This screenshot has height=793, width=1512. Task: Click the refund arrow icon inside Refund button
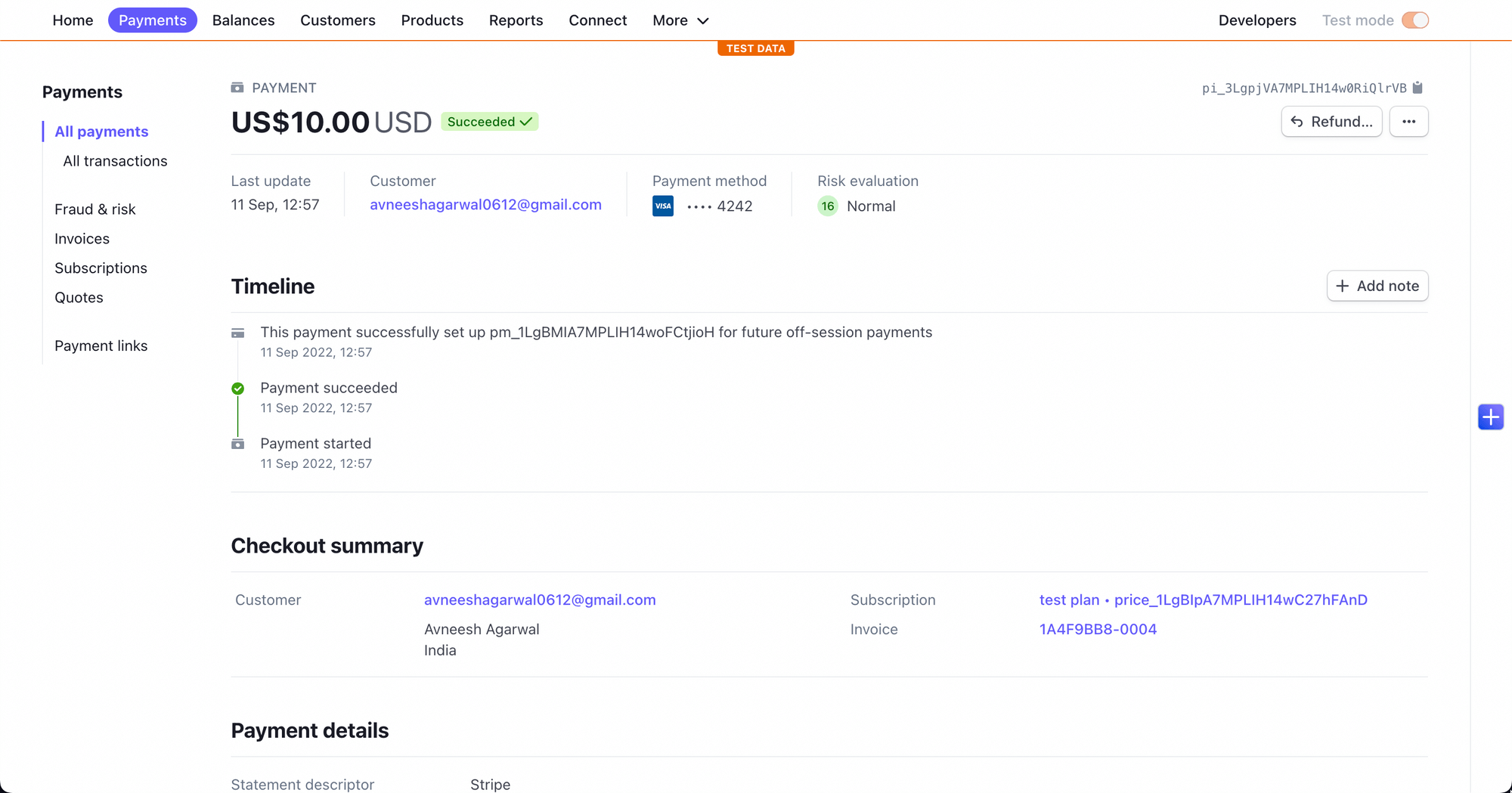1297,121
